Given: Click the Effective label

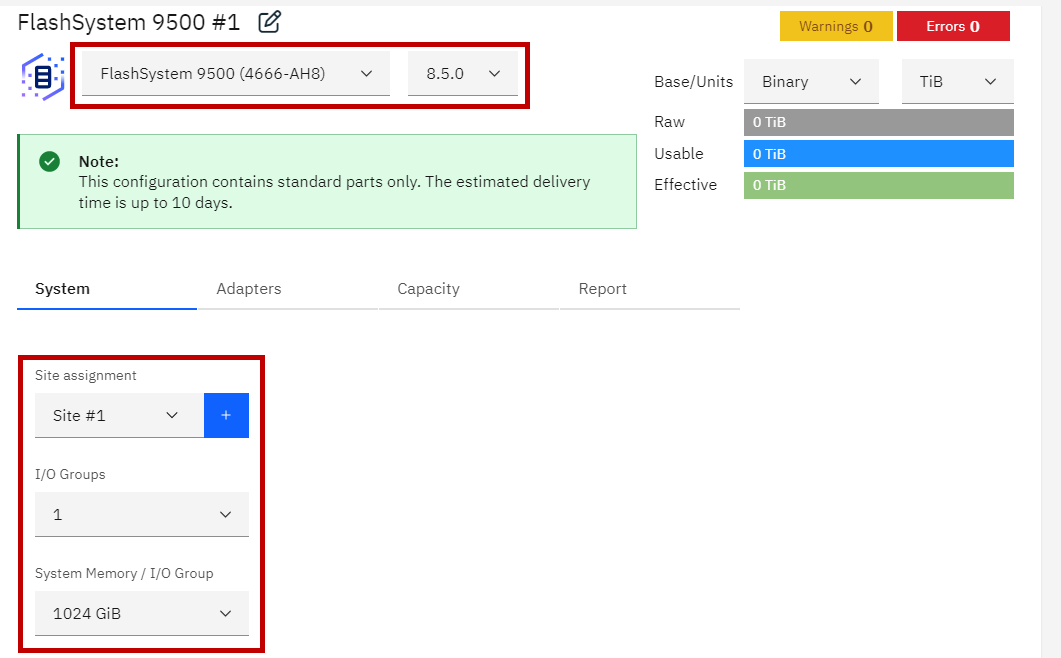Looking at the screenshot, I should [685, 185].
